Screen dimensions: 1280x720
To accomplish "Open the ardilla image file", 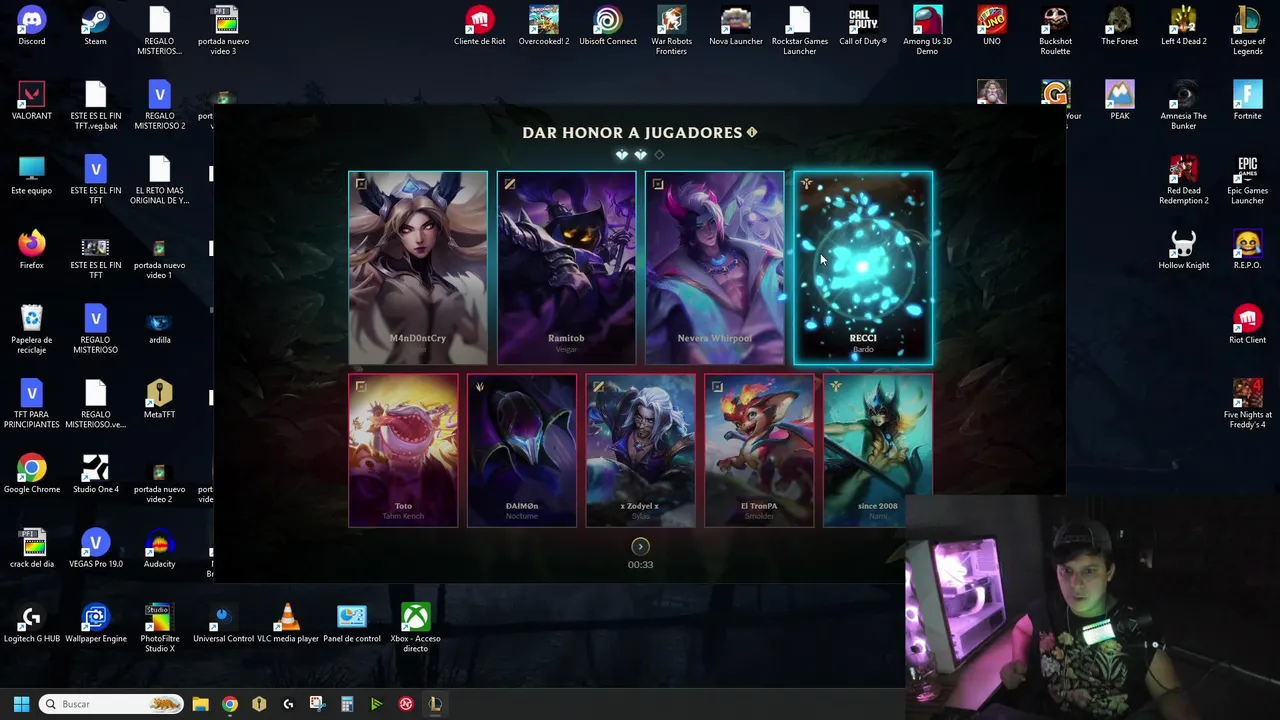I will click(x=160, y=325).
